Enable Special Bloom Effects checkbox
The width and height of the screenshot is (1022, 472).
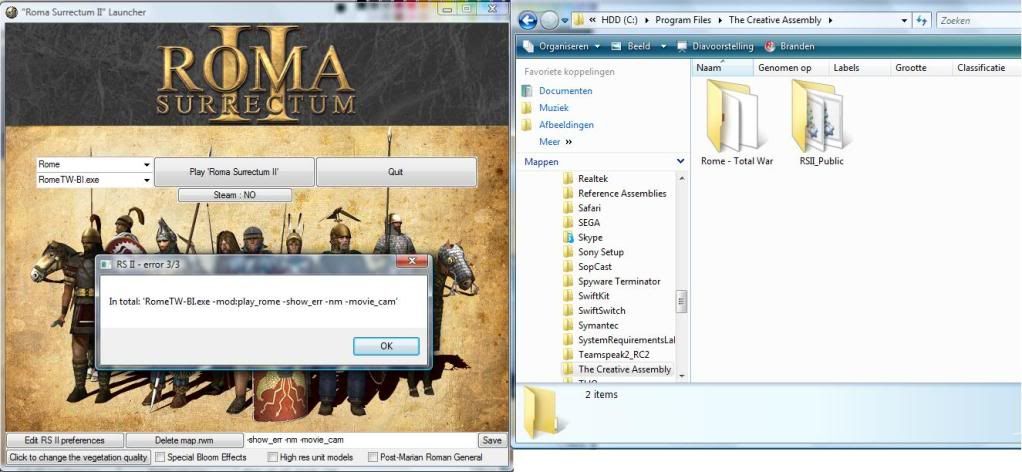160,458
